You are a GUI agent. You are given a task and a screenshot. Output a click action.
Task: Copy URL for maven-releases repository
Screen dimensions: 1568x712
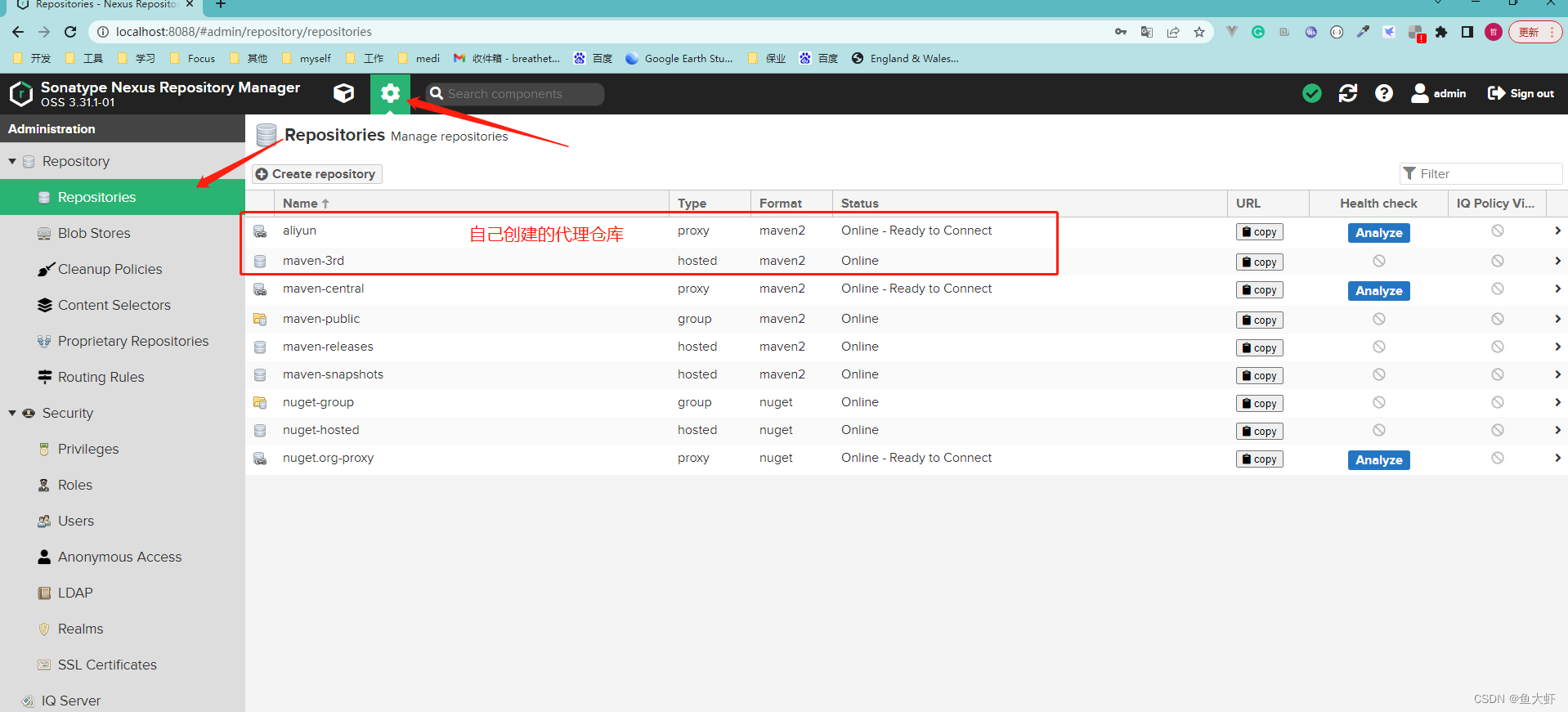tap(1259, 348)
